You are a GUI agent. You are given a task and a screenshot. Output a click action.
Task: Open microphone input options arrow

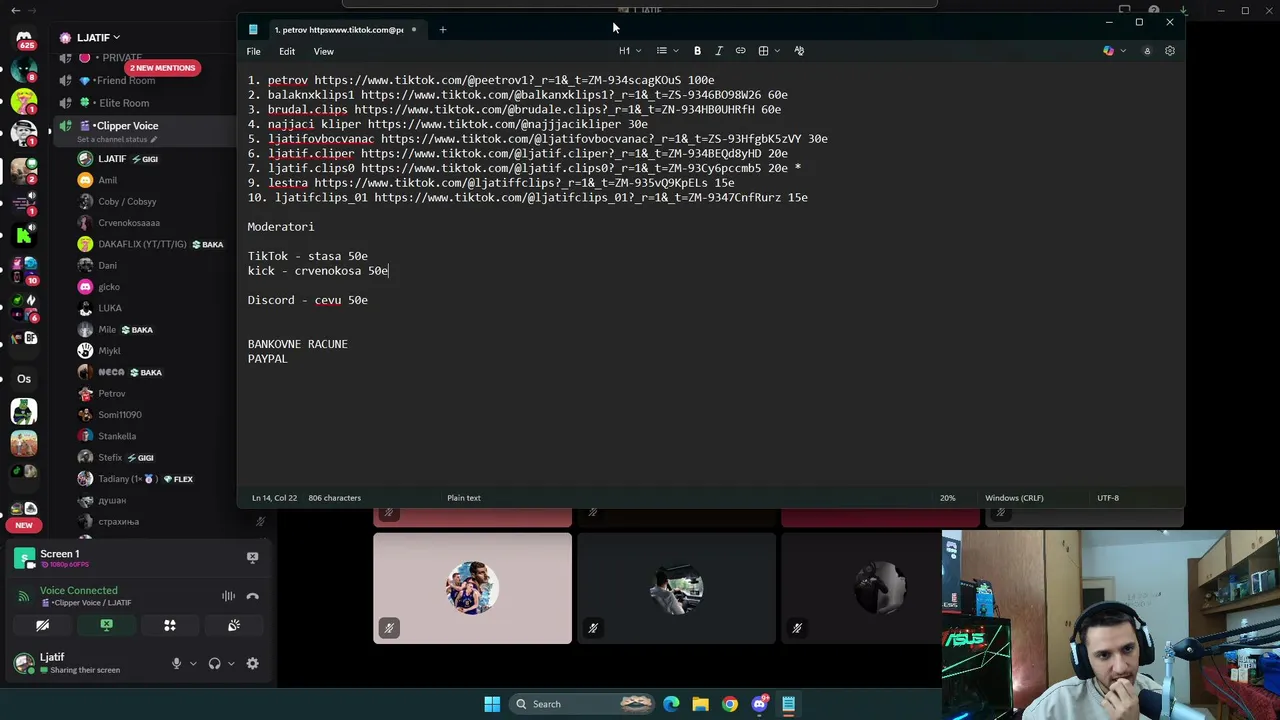[x=193, y=663]
